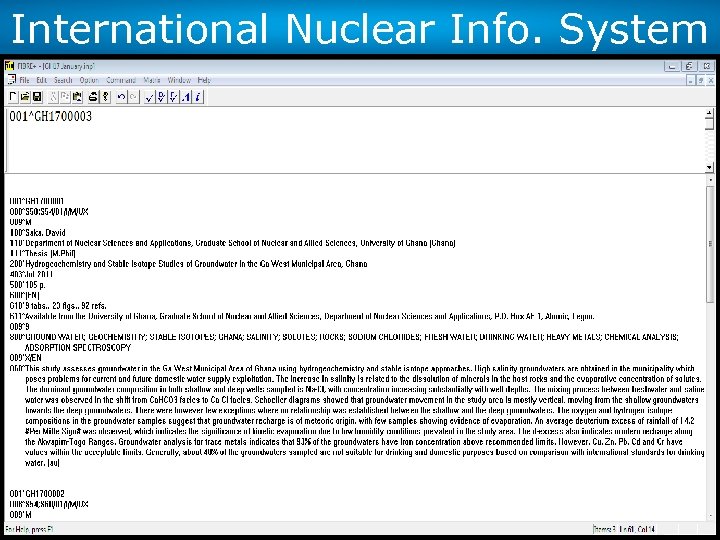Click the Redo arrow toolbar icon
The width and height of the screenshot is (720, 540).
pos(133,97)
